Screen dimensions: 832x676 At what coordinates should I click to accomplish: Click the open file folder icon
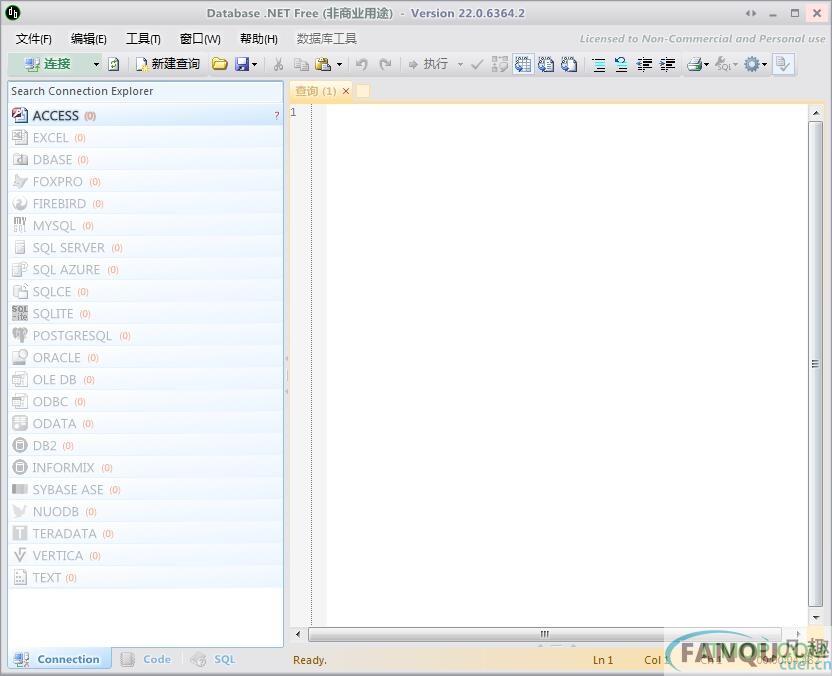pyautogui.click(x=219, y=64)
